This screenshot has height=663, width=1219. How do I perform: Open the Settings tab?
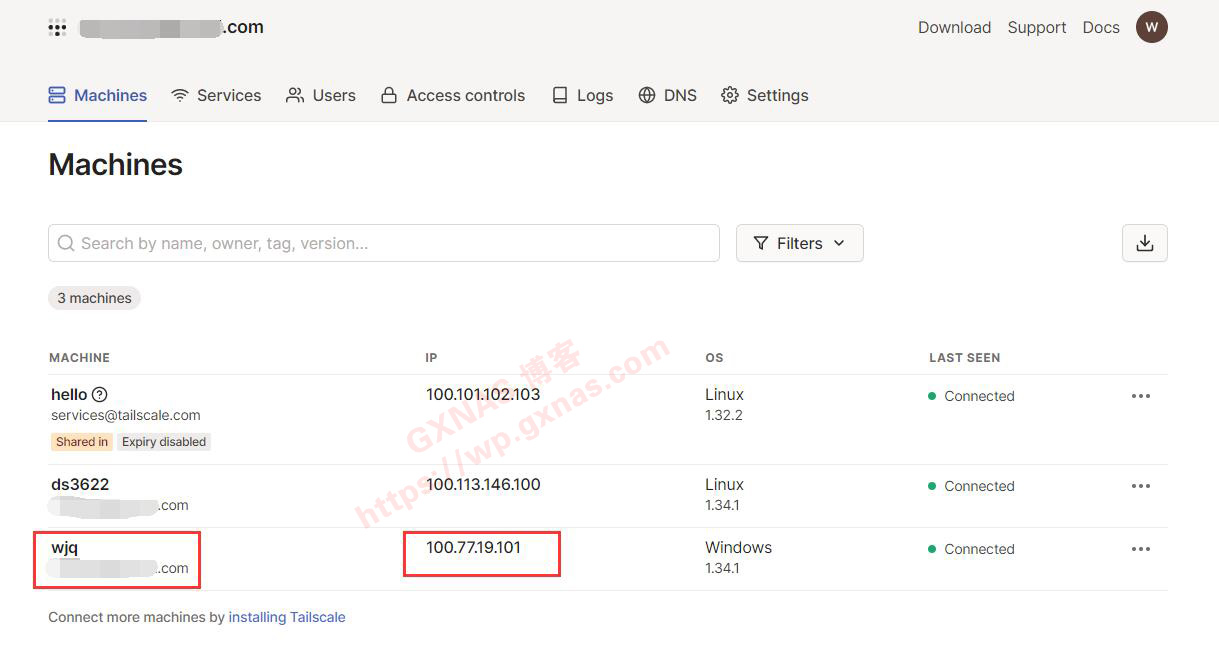click(765, 95)
